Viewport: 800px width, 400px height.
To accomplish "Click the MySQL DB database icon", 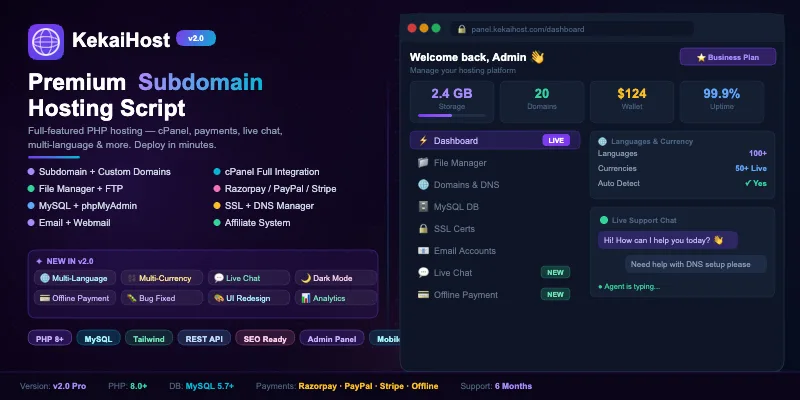I will tap(423, 207).
